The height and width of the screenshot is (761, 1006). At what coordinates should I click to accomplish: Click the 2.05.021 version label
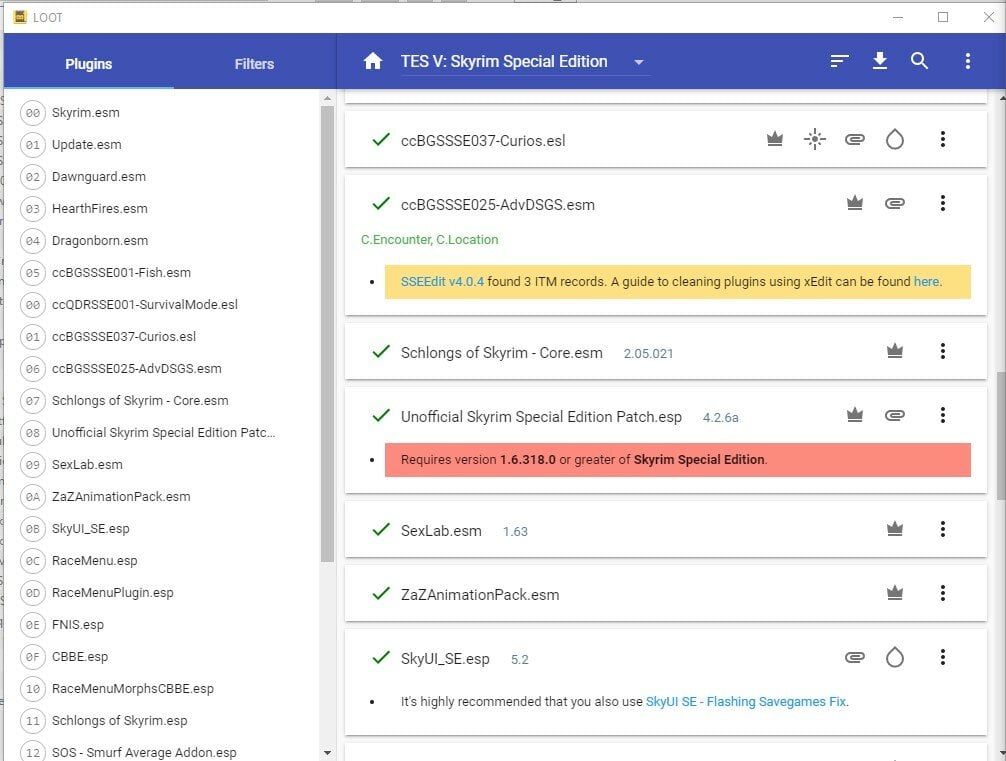point(648,354)
